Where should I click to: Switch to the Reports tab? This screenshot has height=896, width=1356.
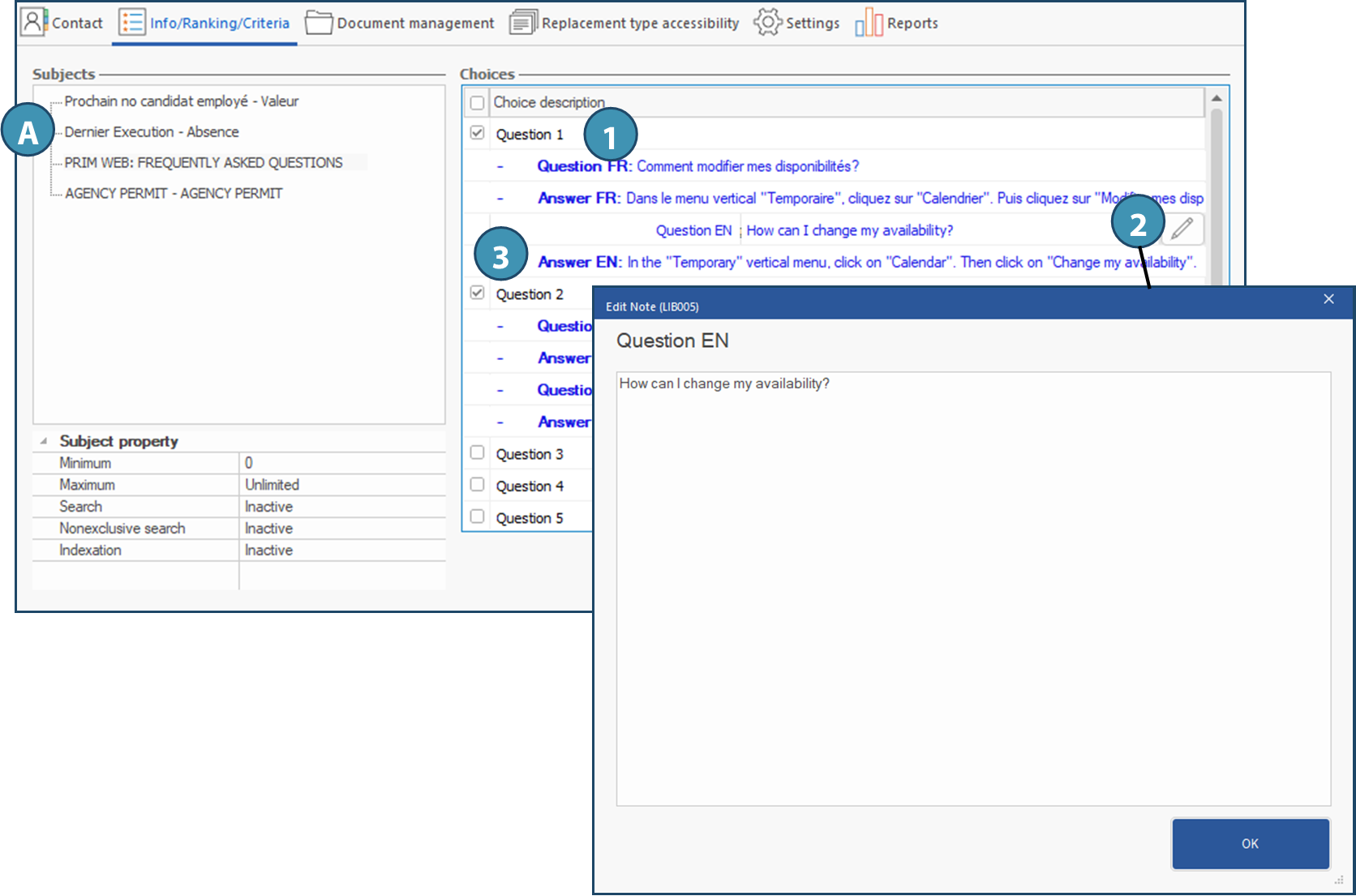[912, 24]
